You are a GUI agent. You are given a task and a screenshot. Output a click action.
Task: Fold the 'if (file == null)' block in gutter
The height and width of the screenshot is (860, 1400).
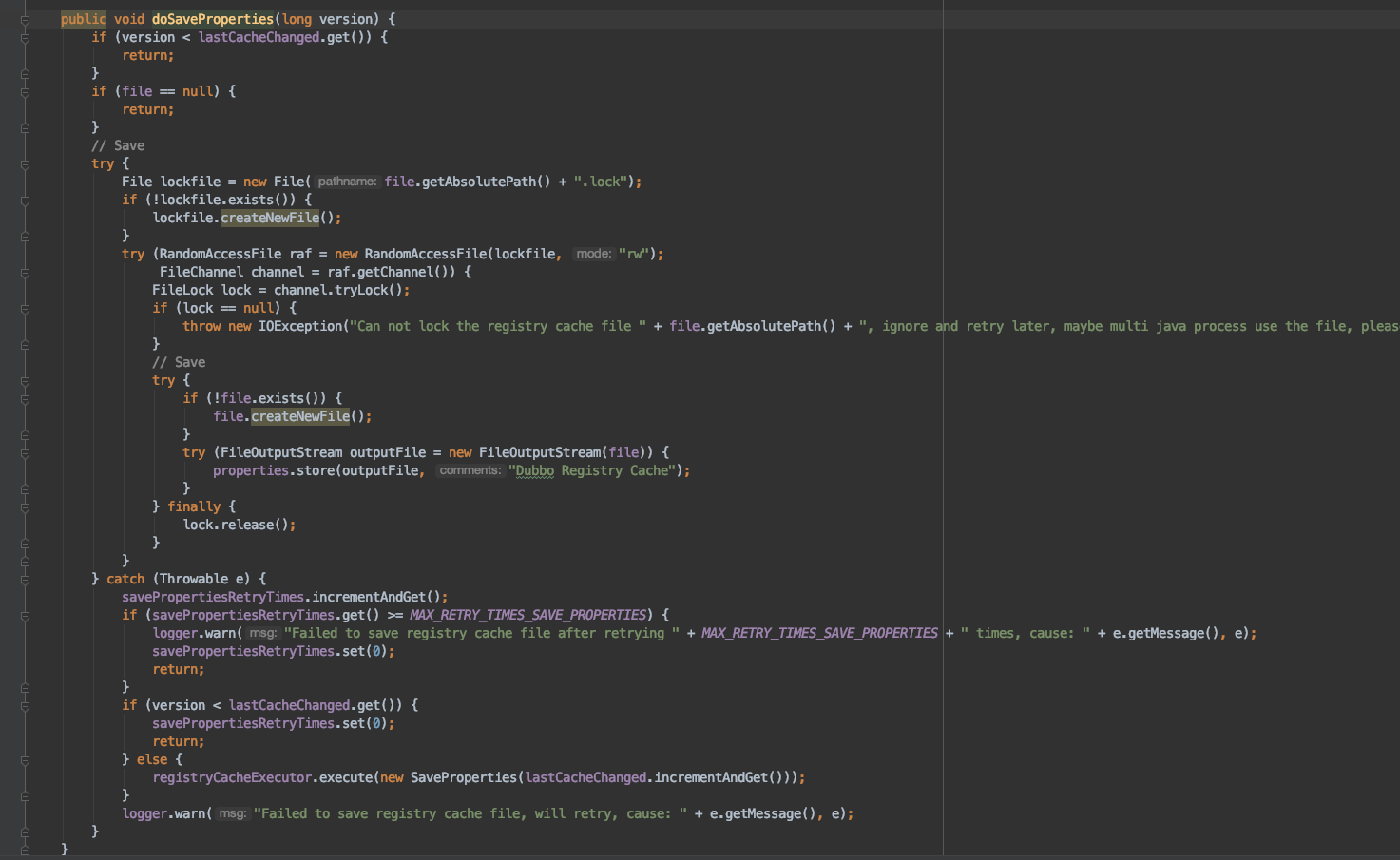(25, 92)
